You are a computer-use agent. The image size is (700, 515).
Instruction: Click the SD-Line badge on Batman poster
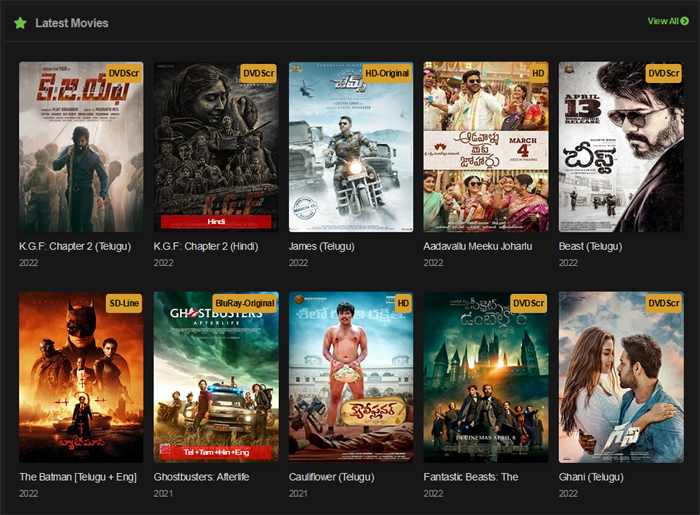click(x=124, y=303)
